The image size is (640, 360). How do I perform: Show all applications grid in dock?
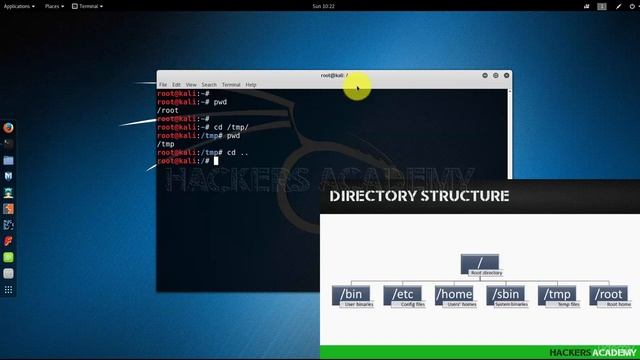[x=8, y=290]
